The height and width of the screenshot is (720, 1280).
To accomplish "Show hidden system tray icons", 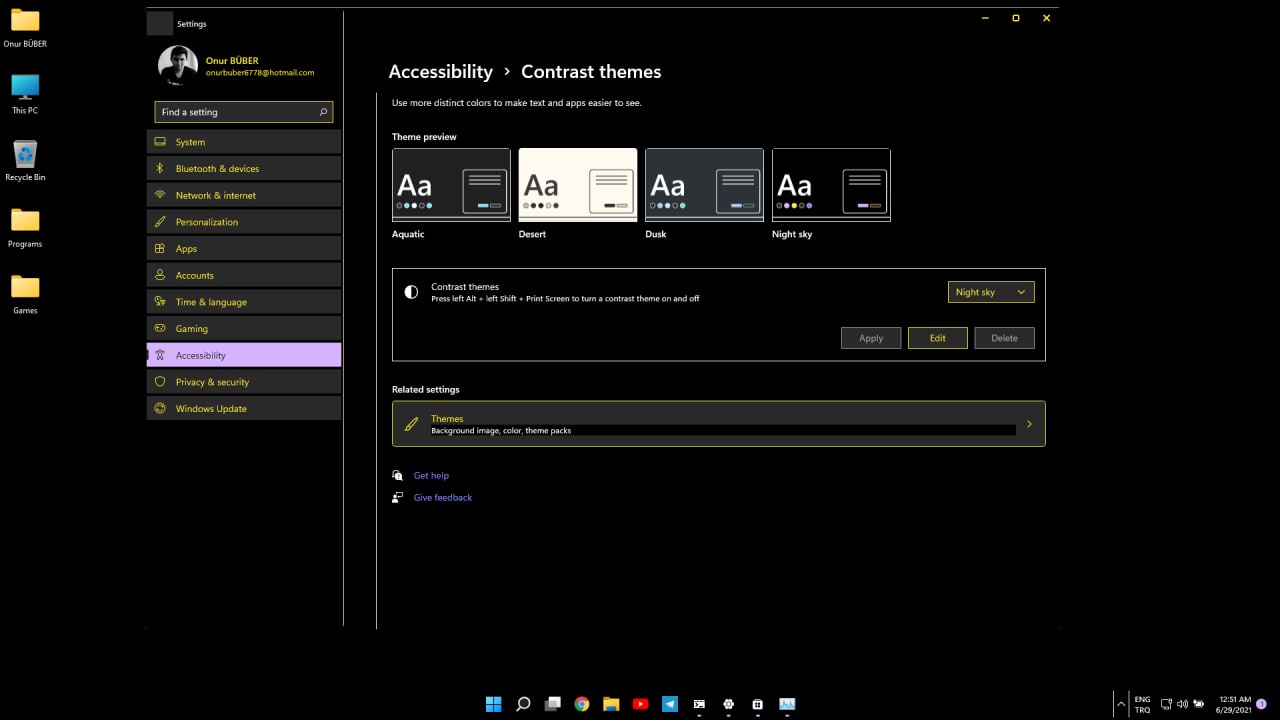I will click(1120, 704).
